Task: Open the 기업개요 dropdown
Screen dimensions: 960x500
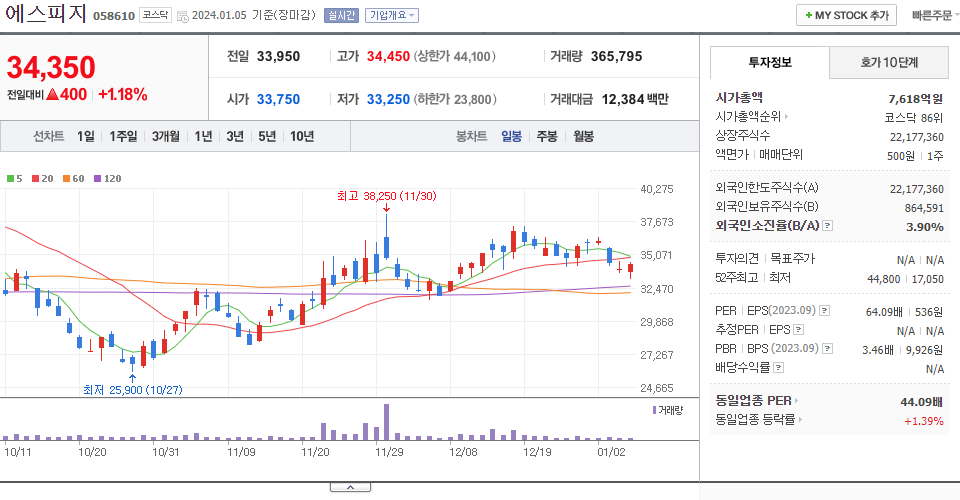Action: pyautogui.click(x=392, y=15)
